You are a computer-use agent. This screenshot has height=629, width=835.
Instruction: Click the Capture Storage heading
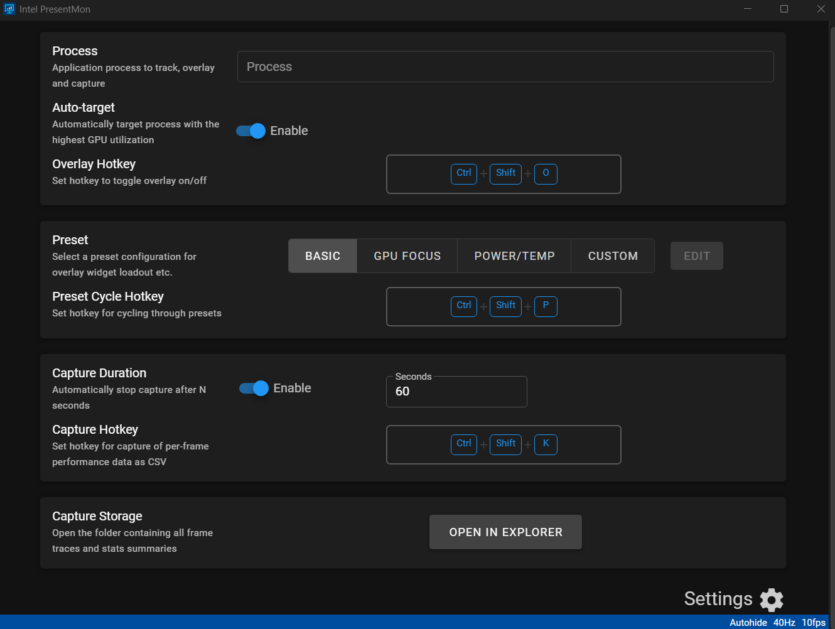97,516
